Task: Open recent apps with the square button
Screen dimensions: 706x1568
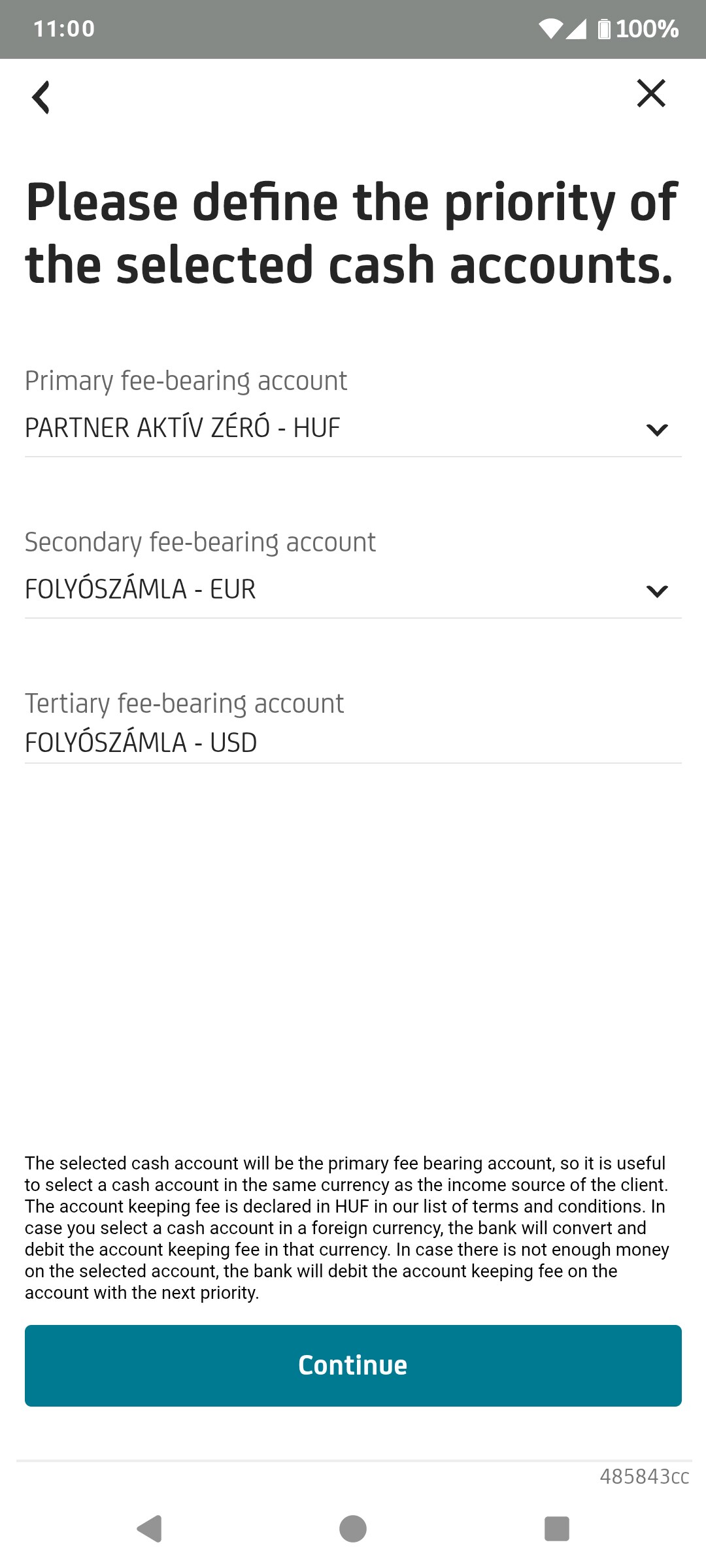Action: point(556,1528)
